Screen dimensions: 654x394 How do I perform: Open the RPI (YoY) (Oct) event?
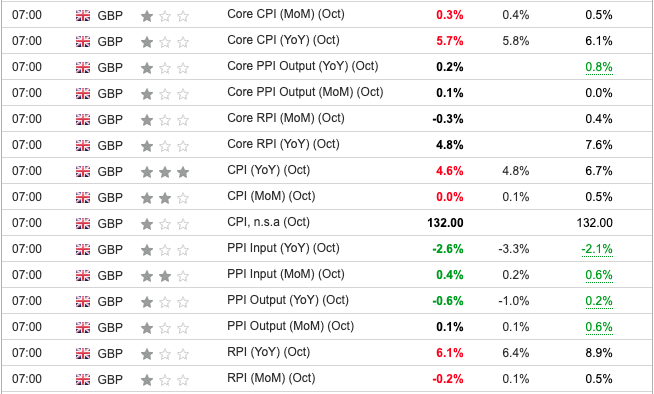(x=269, y=352)
